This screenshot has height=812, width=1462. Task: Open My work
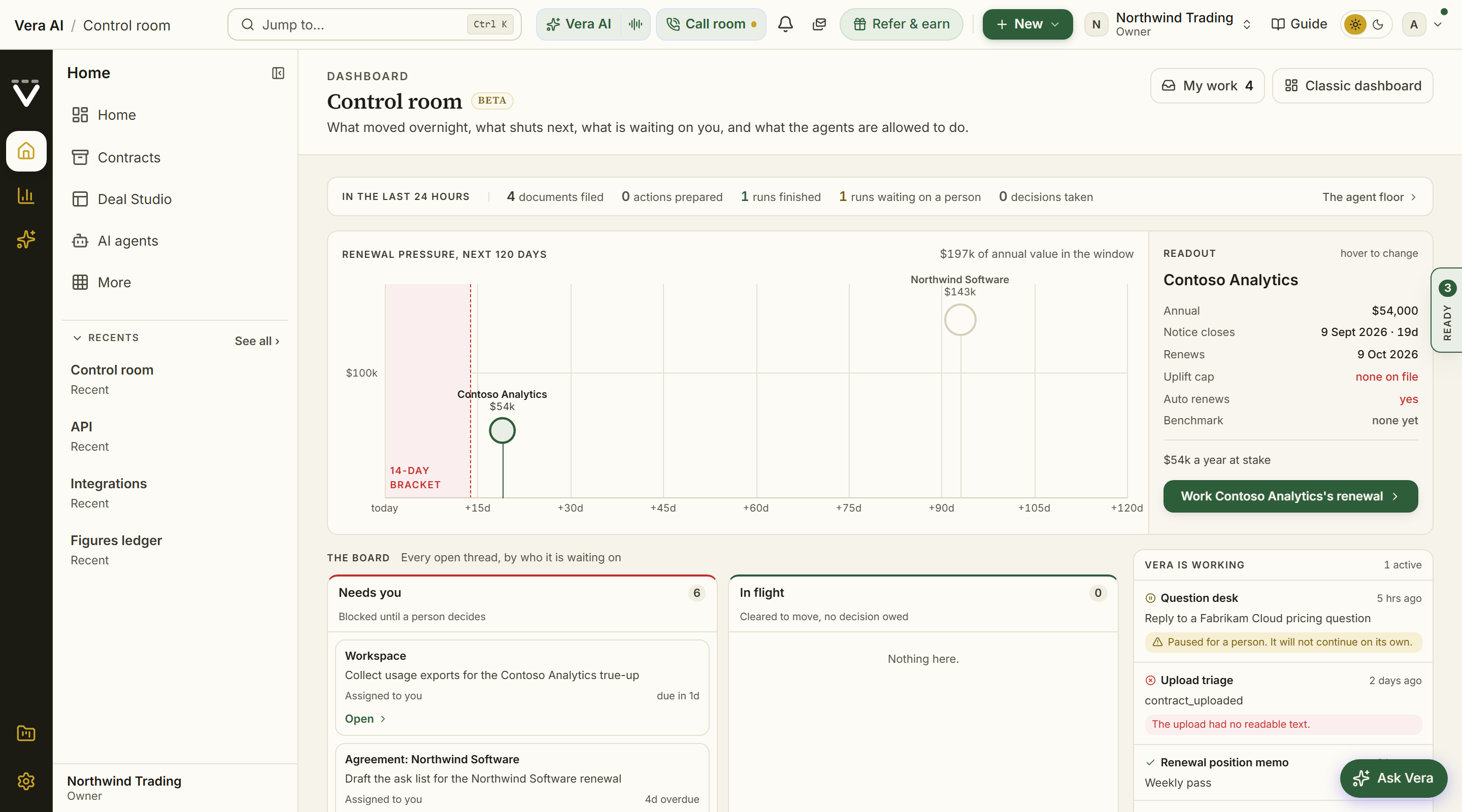coord(1207,86)
